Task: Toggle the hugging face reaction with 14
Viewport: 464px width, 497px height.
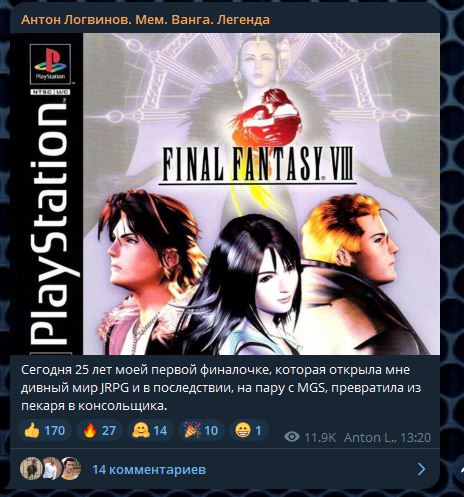Action: (x=150, y=430)
